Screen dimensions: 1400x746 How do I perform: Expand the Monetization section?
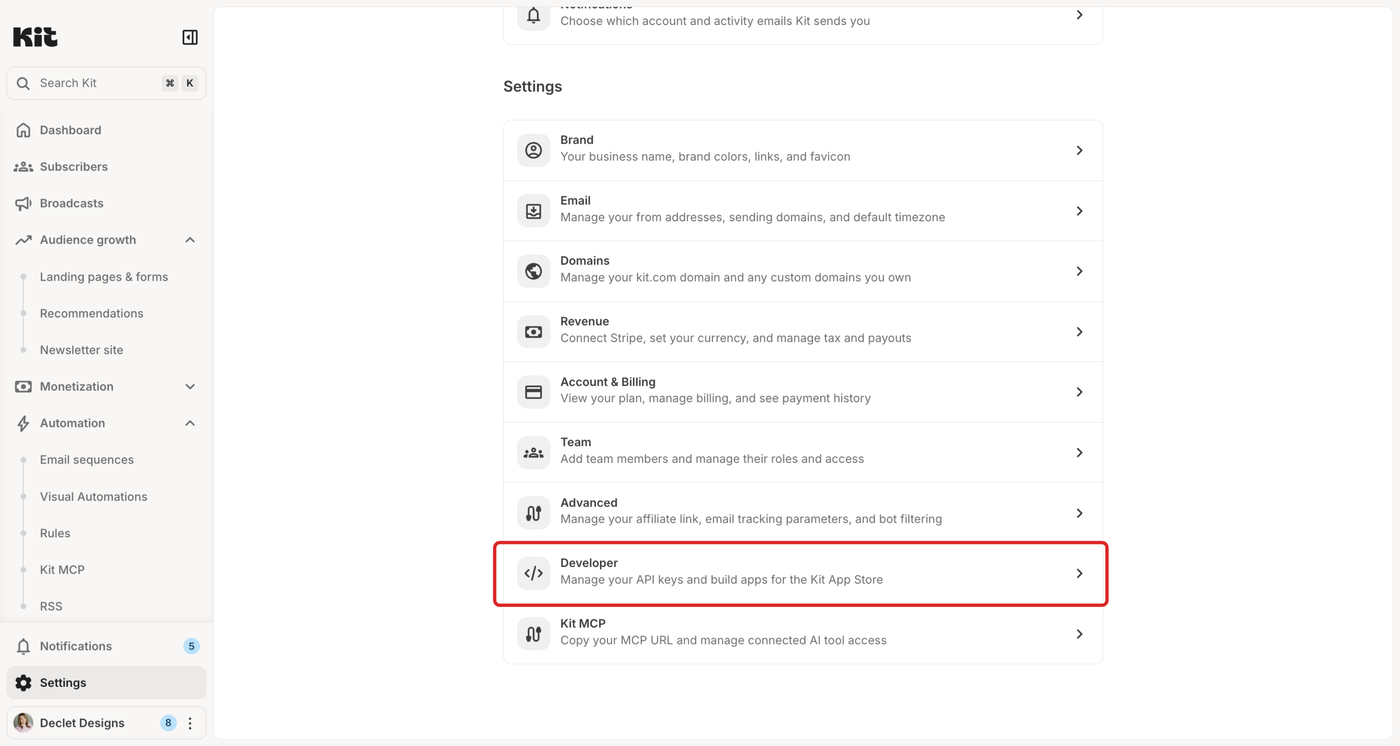point(190,387)
